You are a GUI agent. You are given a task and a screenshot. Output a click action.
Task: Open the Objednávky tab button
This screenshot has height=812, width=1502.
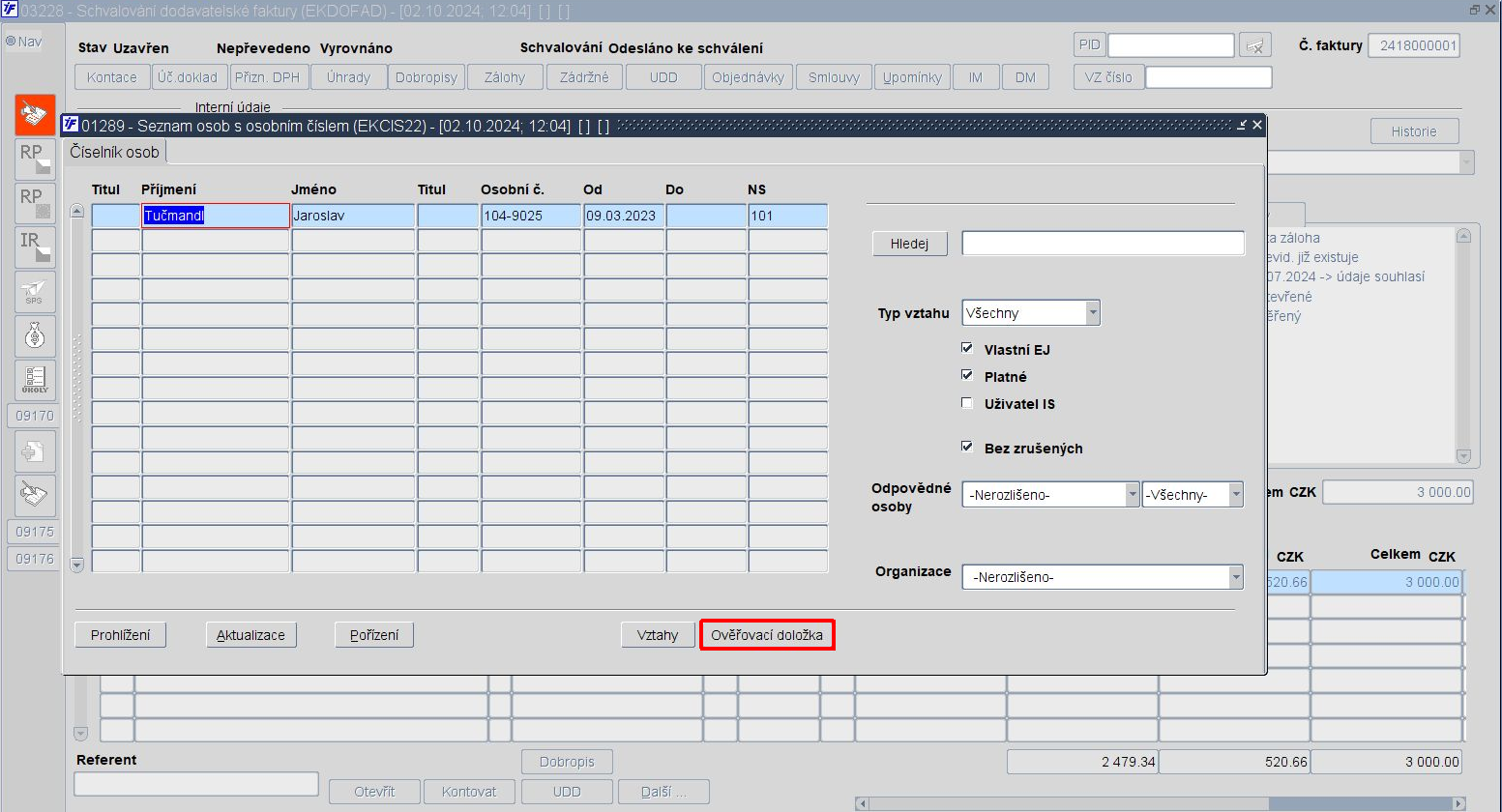(x=749, y=77)
